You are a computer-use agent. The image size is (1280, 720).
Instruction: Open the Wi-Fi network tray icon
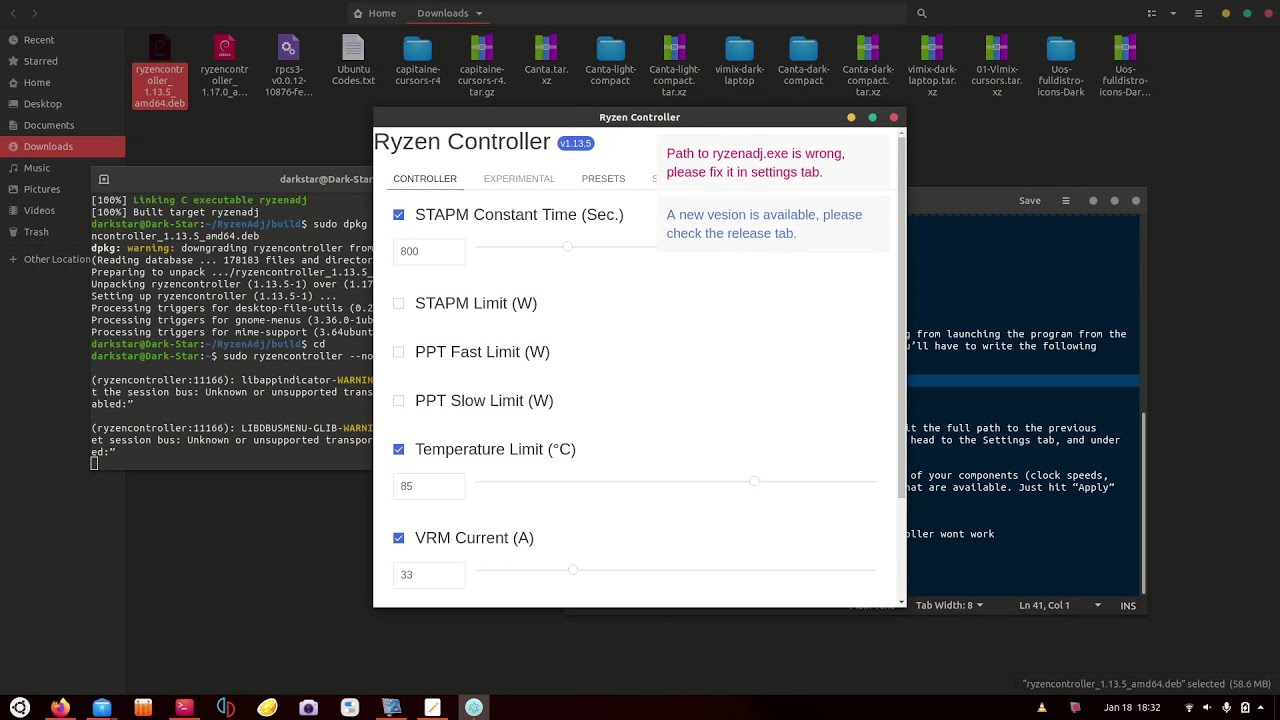pyautogui.click(x=1190, y=708)
